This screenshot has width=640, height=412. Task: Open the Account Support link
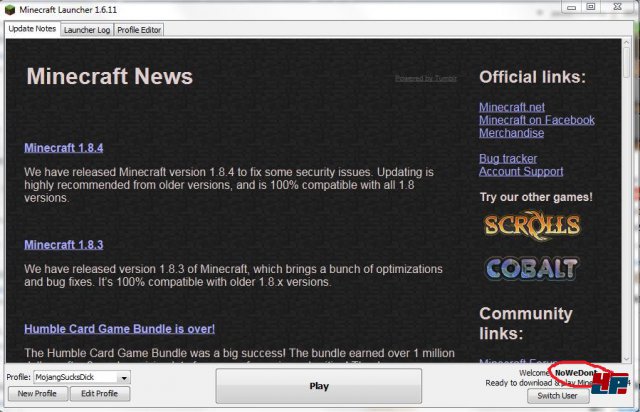[521, 171]
